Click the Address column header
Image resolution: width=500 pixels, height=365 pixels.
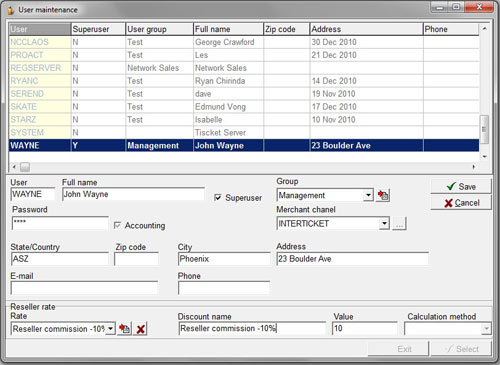[x=367, y=29]
